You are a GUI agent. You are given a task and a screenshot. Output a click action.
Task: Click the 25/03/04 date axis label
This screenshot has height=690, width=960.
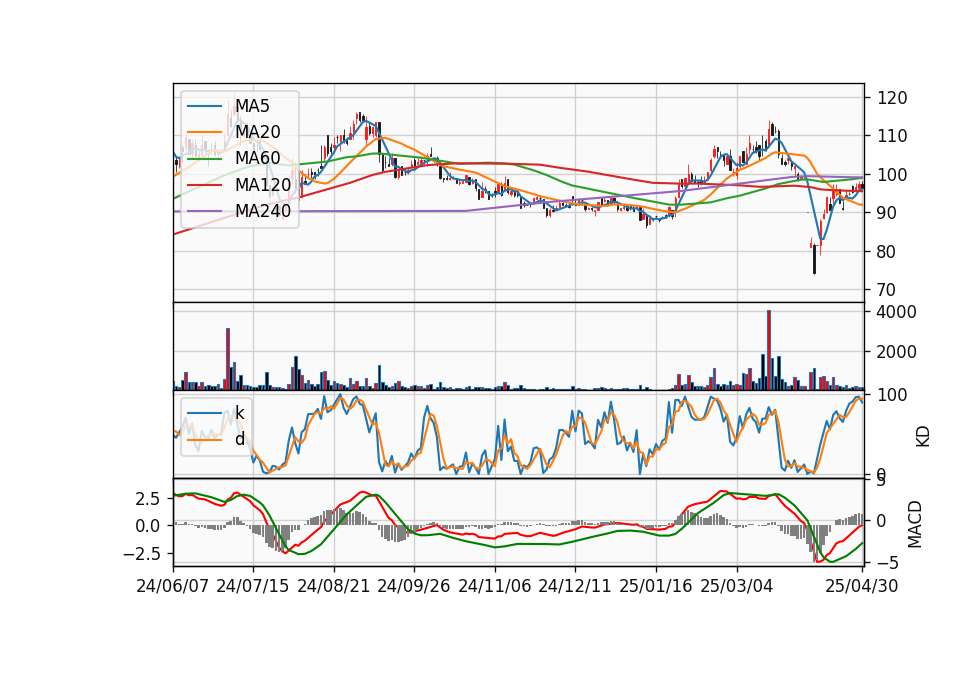click(737, 586)
